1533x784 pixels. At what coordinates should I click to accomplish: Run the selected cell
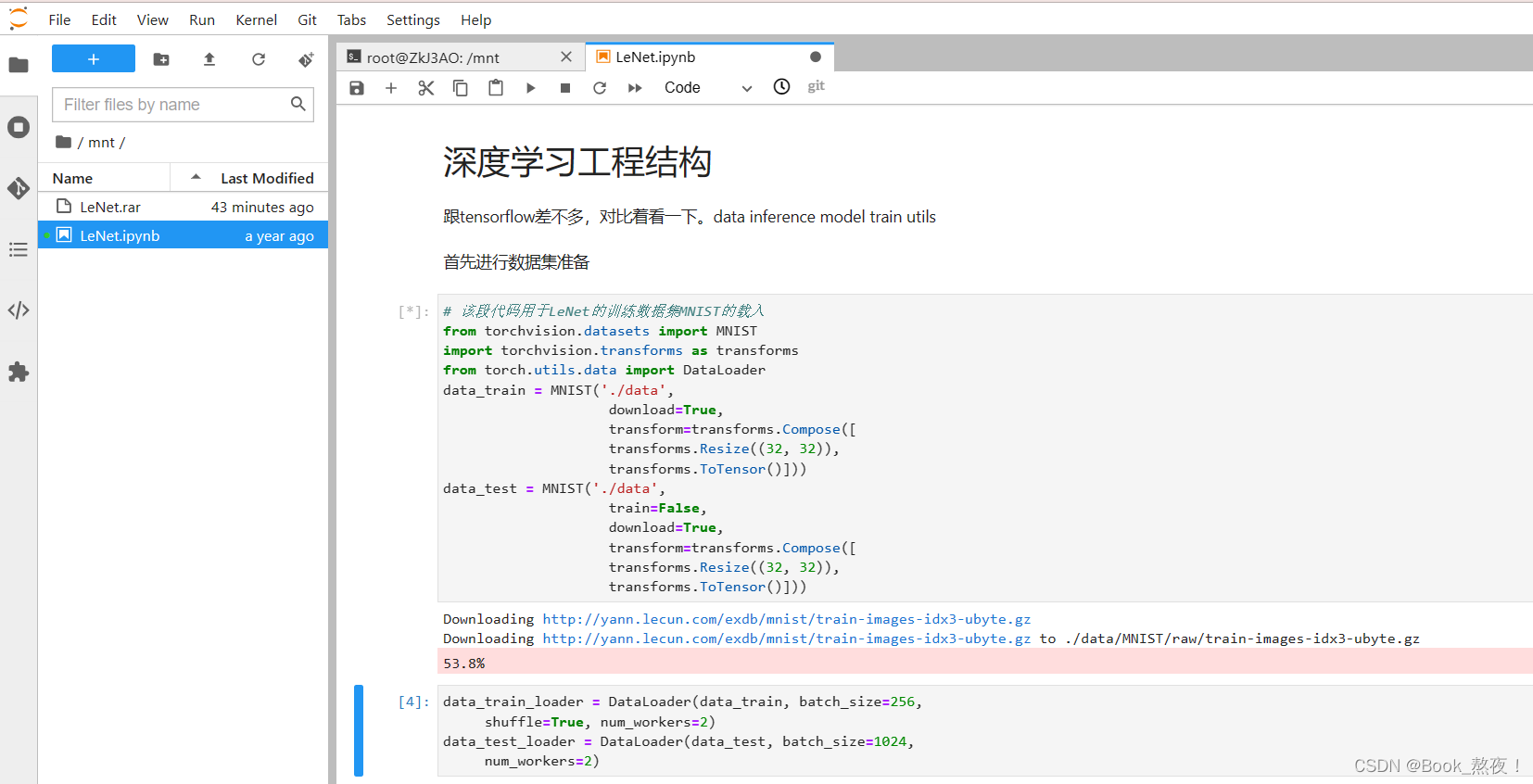[x=530, y=88]
